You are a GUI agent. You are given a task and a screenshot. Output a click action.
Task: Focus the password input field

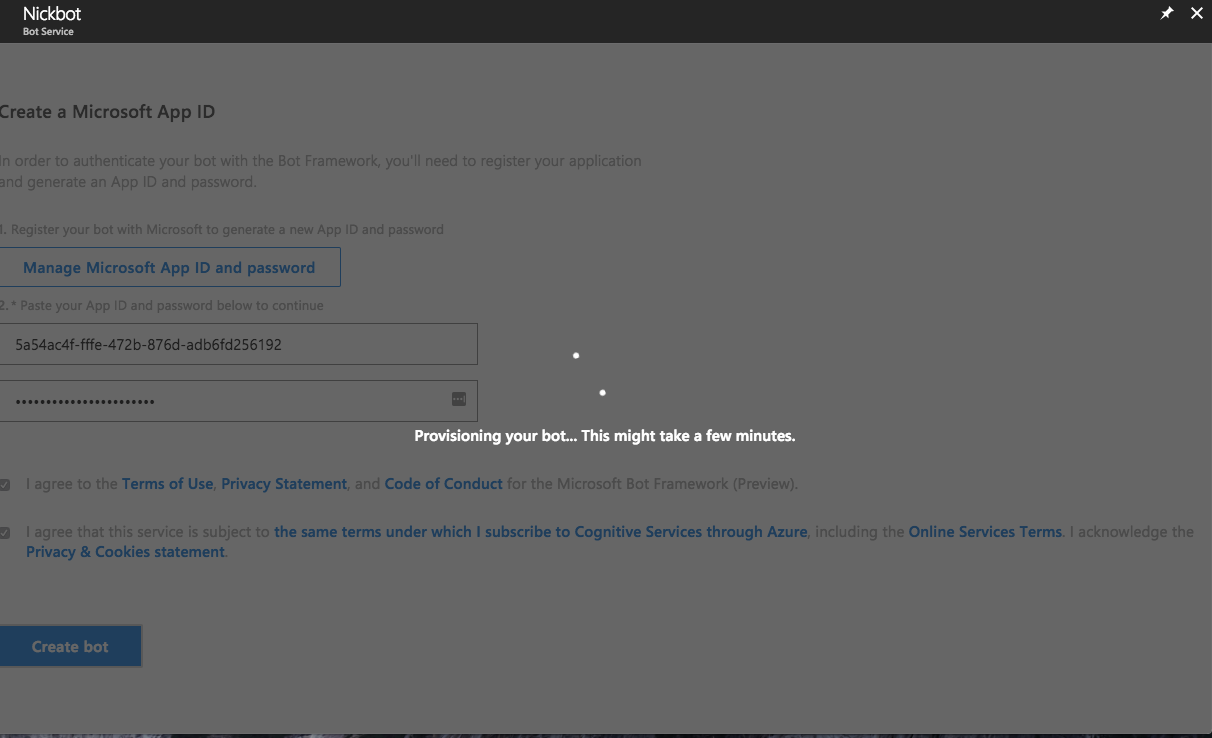pyautogui.click(x=238, y=400)
